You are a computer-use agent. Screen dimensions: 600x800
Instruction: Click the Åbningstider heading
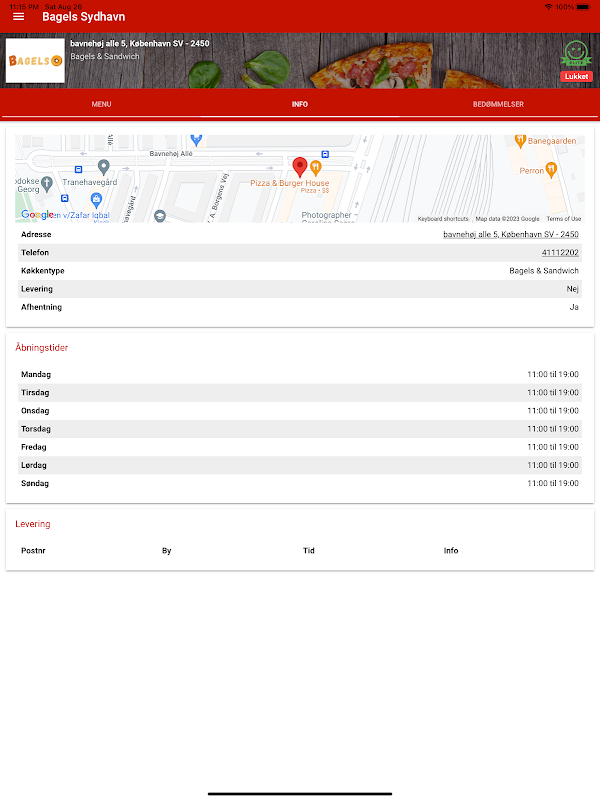coord(41,347)
